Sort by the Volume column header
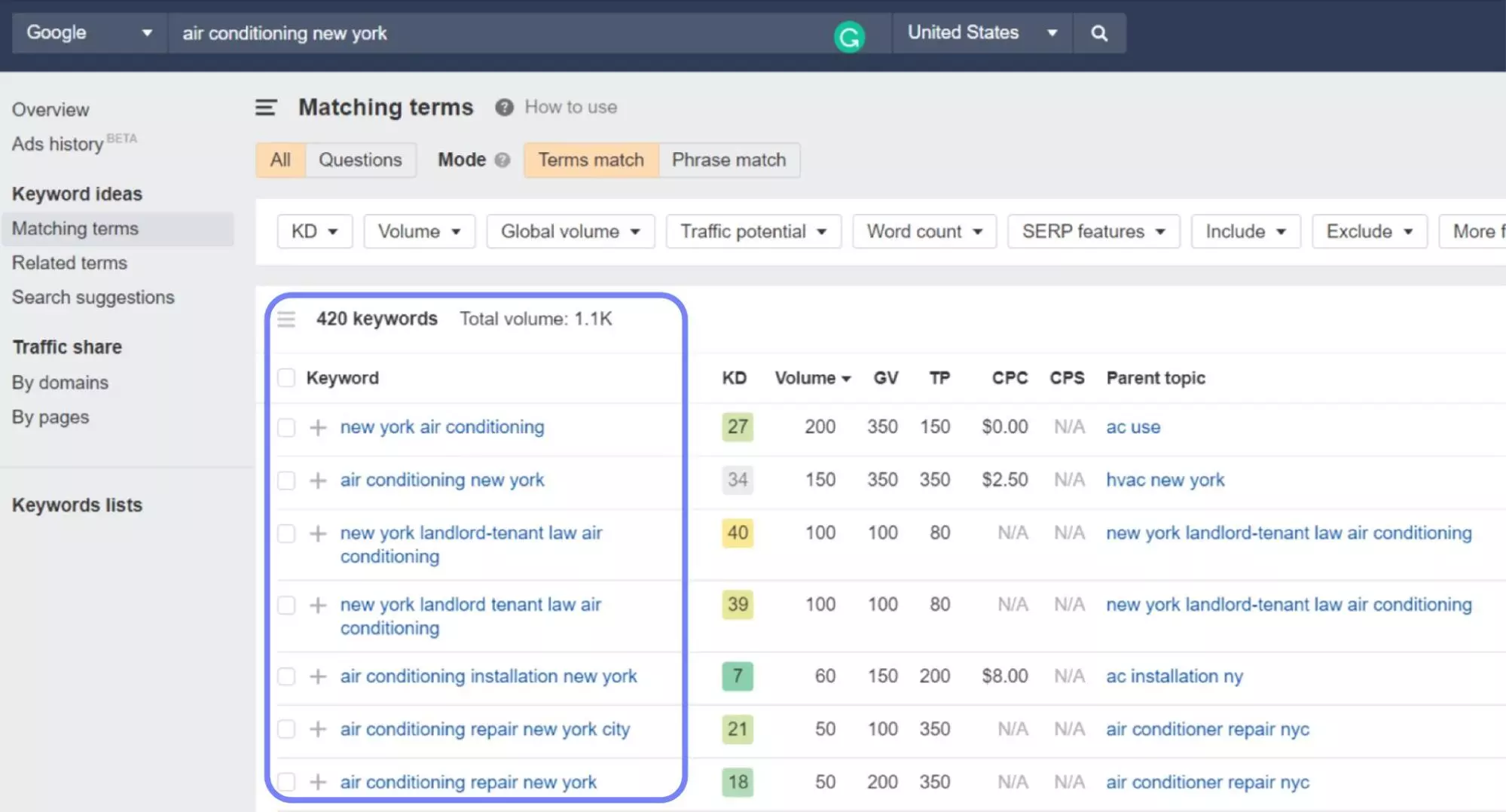 click(812, 378)
